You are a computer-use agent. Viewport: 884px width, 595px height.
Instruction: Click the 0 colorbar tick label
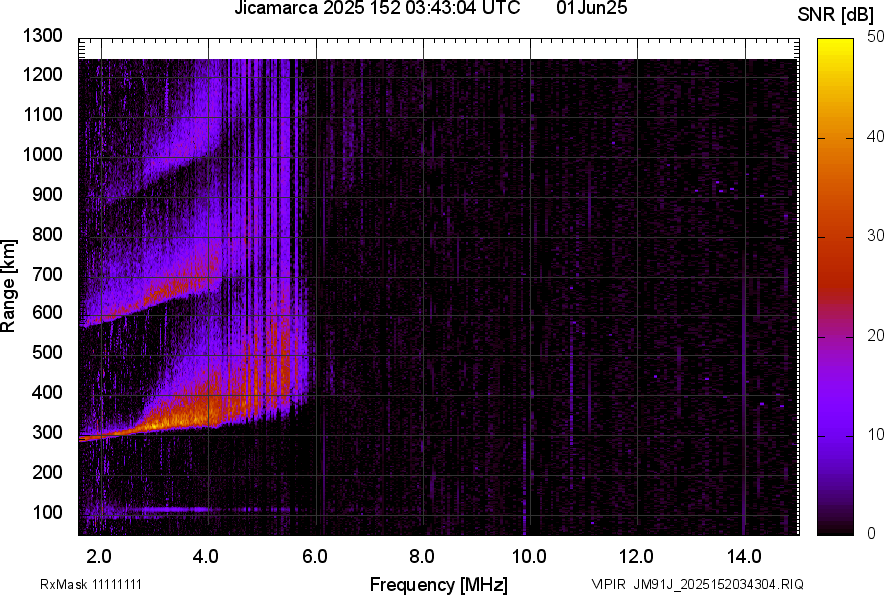872,533
